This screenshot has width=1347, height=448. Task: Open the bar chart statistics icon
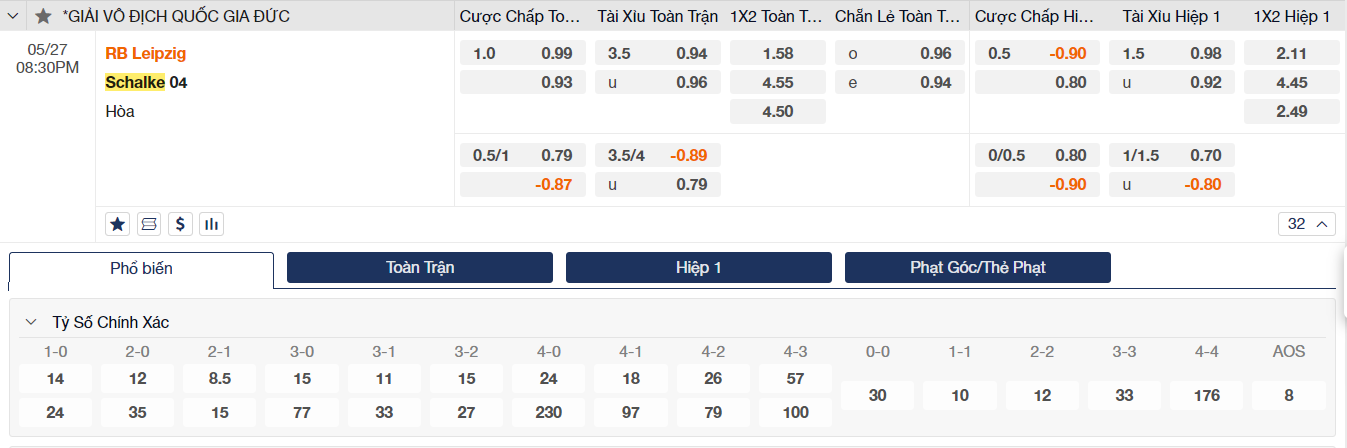tap(211, 224)
